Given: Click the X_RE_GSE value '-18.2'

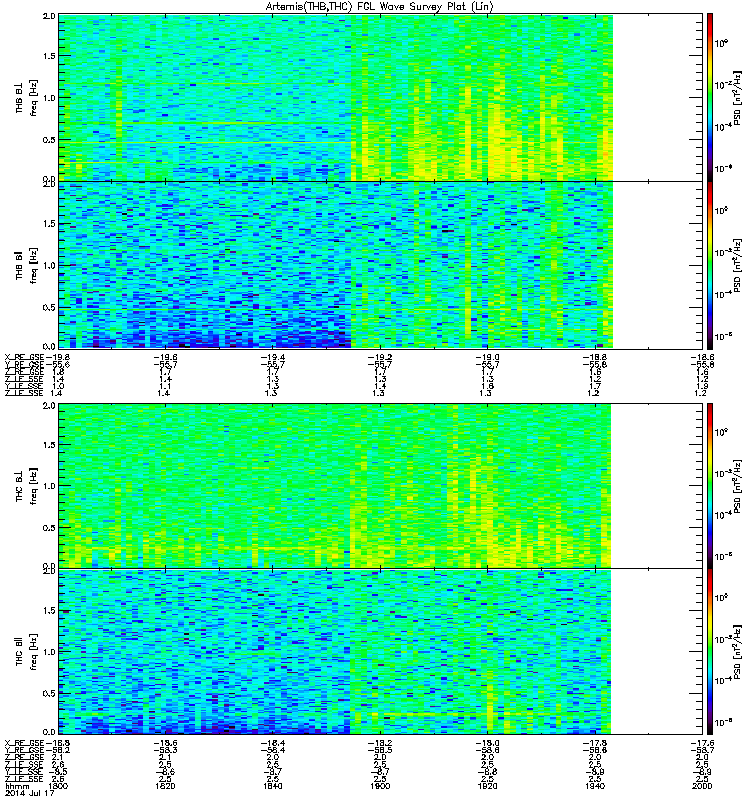Looking at the screenshot, I should [381, 743].
